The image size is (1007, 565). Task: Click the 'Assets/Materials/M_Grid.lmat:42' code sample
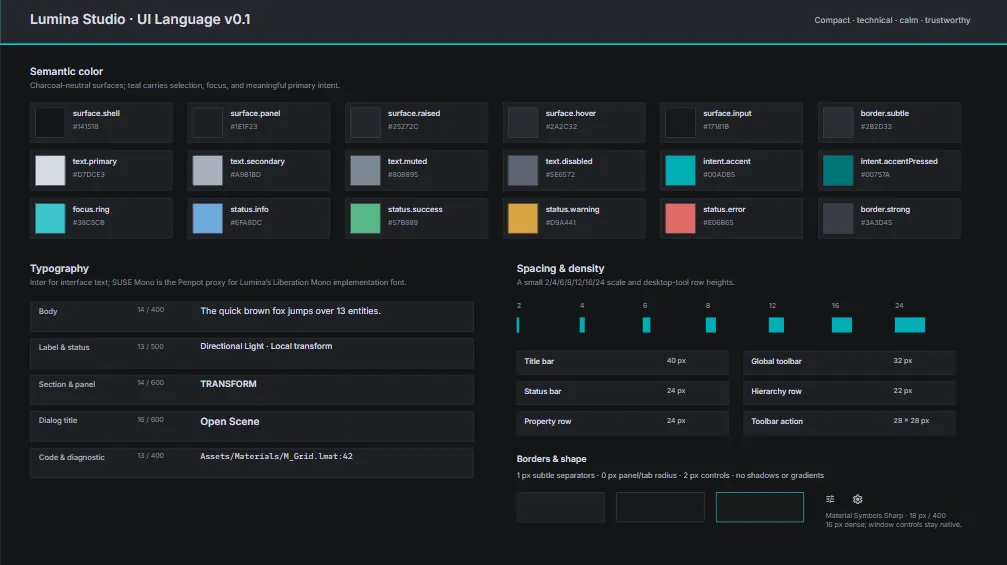pyautogui.click(x=276, y=456)
